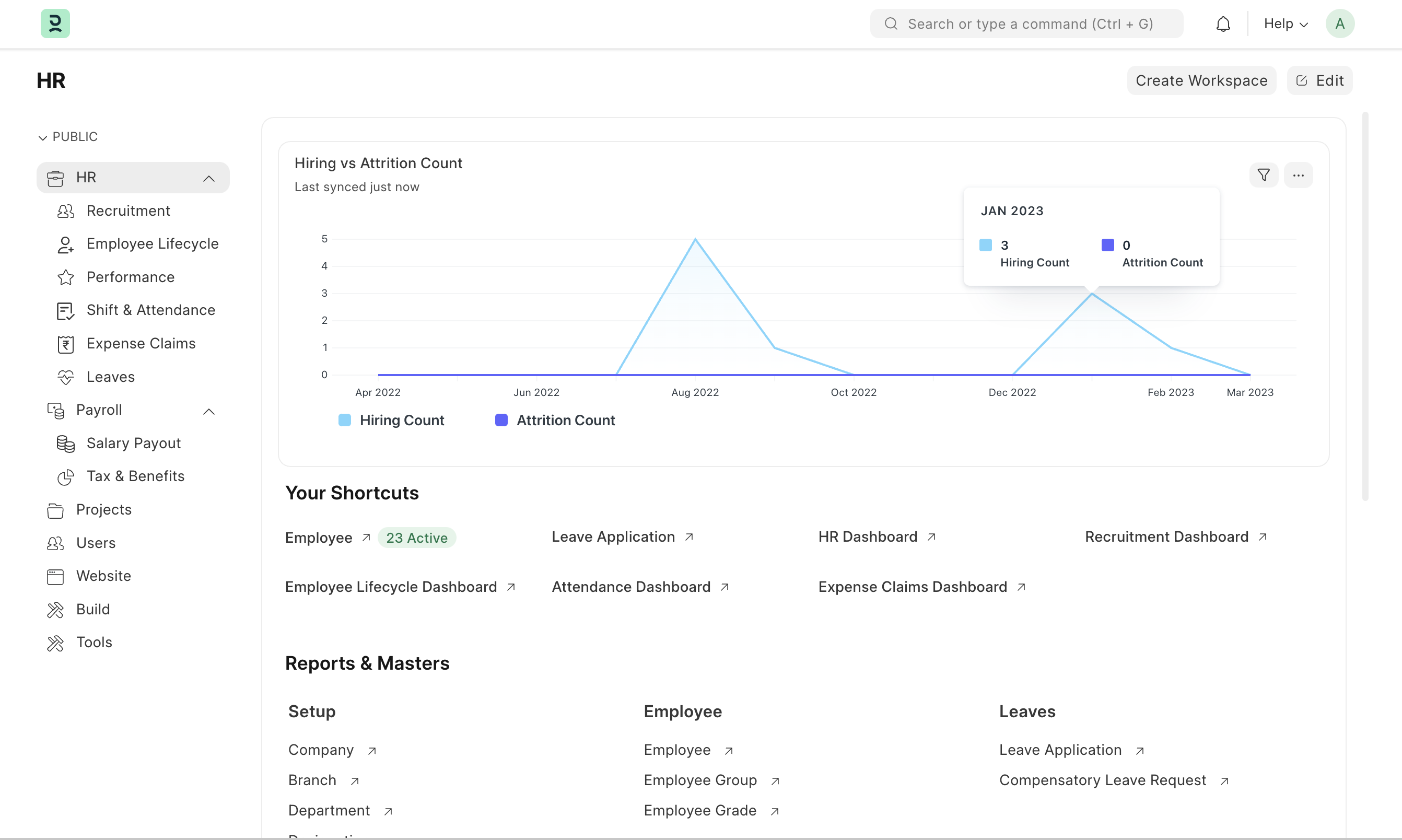Screen dimensions: 1402x840
Task: Open Attendance Dashboard shortcut
Action: coord(631,587)
